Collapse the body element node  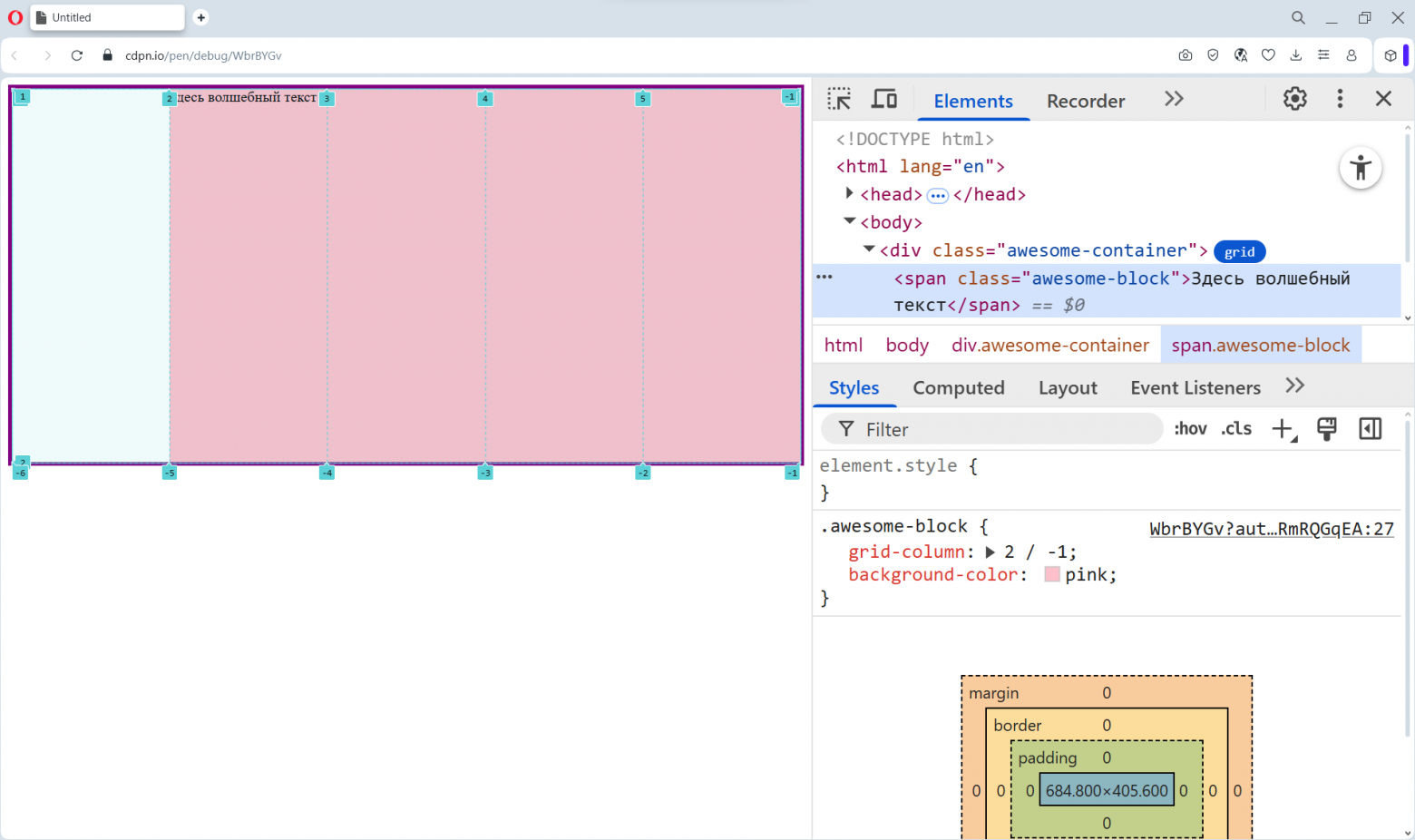click(x=849, y=221)
